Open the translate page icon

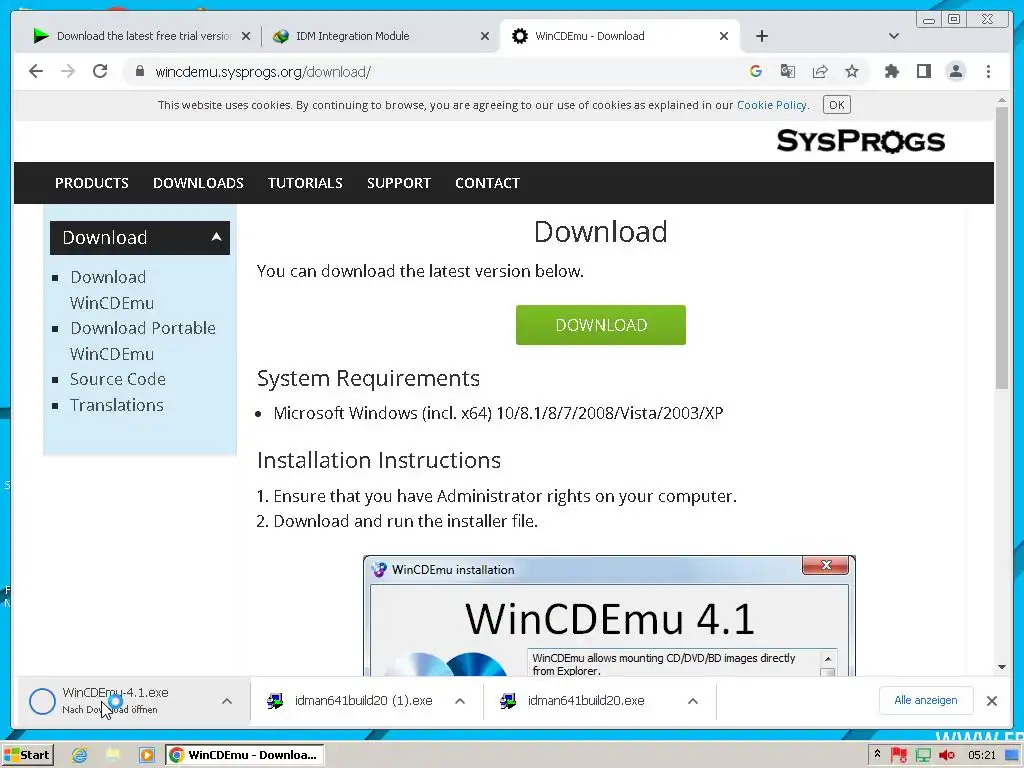[788, 71]
